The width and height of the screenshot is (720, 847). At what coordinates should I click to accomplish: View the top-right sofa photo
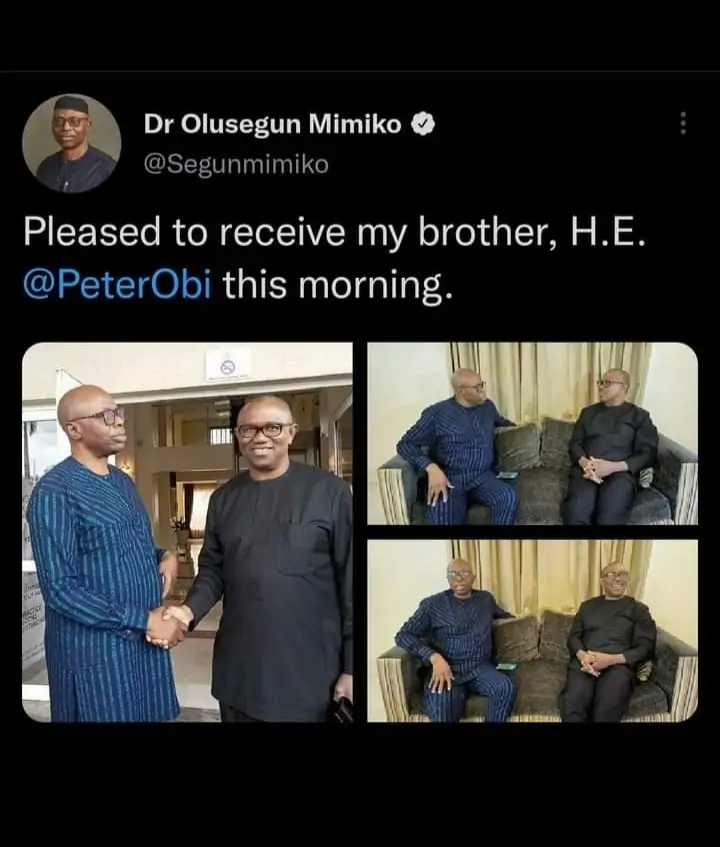[x=532, y=433]
